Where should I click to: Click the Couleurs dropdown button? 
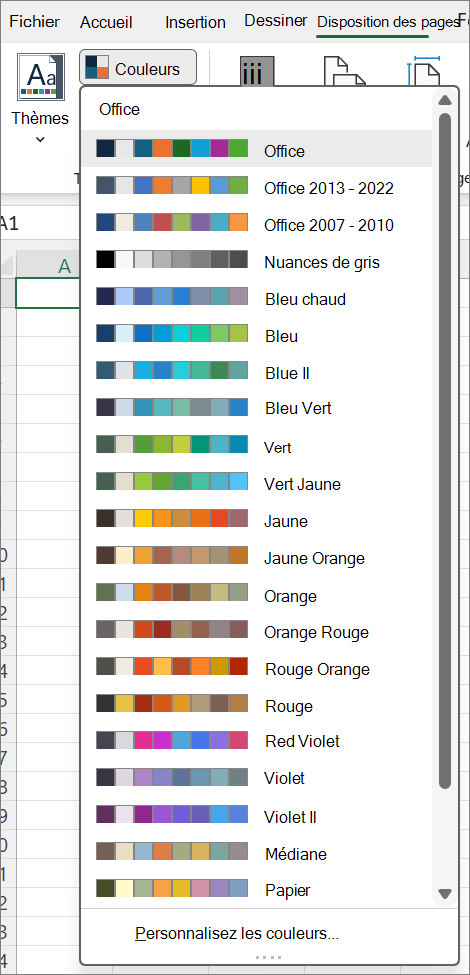tap(138, 67)
